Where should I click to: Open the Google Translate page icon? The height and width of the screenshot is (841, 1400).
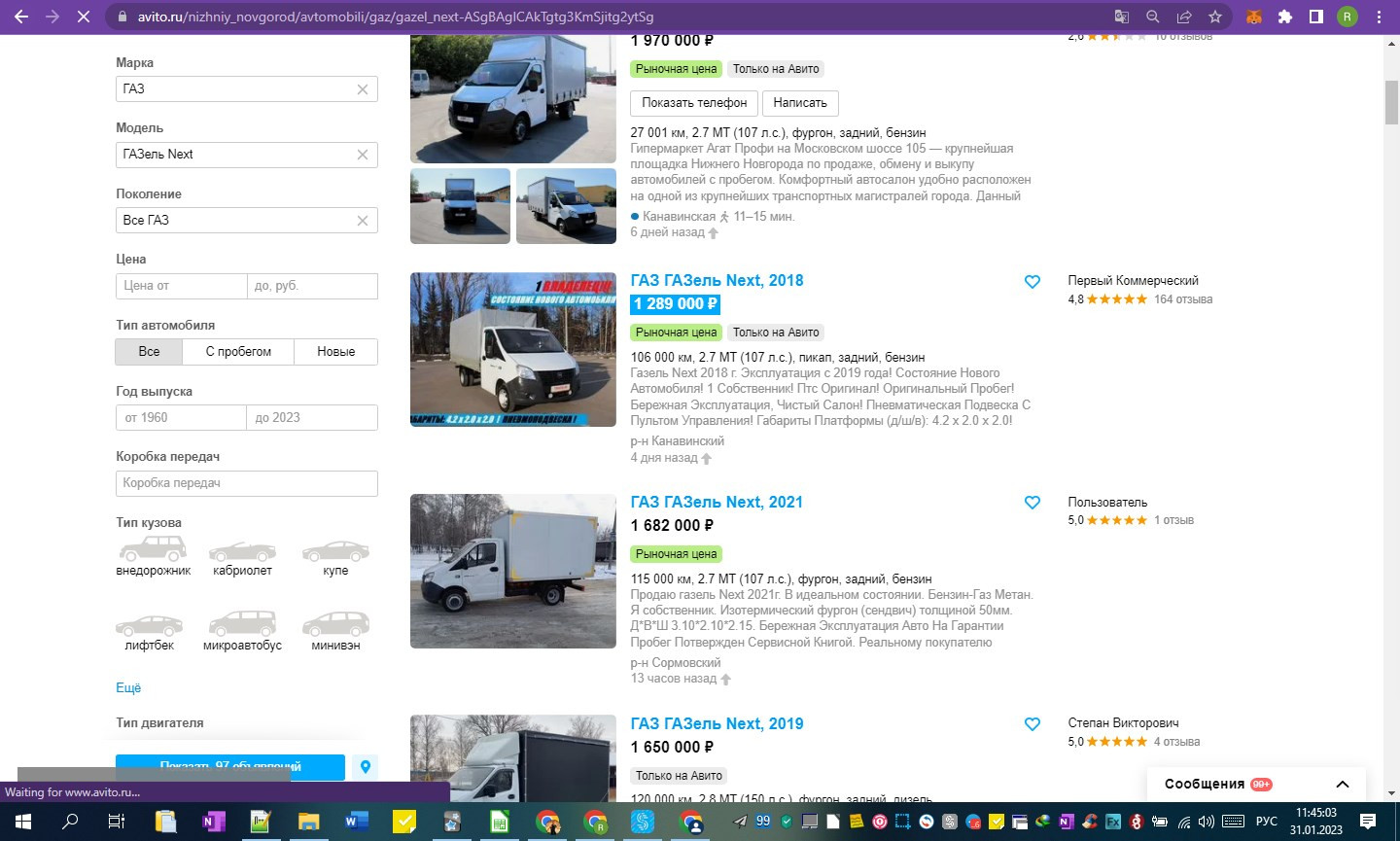1122,17
